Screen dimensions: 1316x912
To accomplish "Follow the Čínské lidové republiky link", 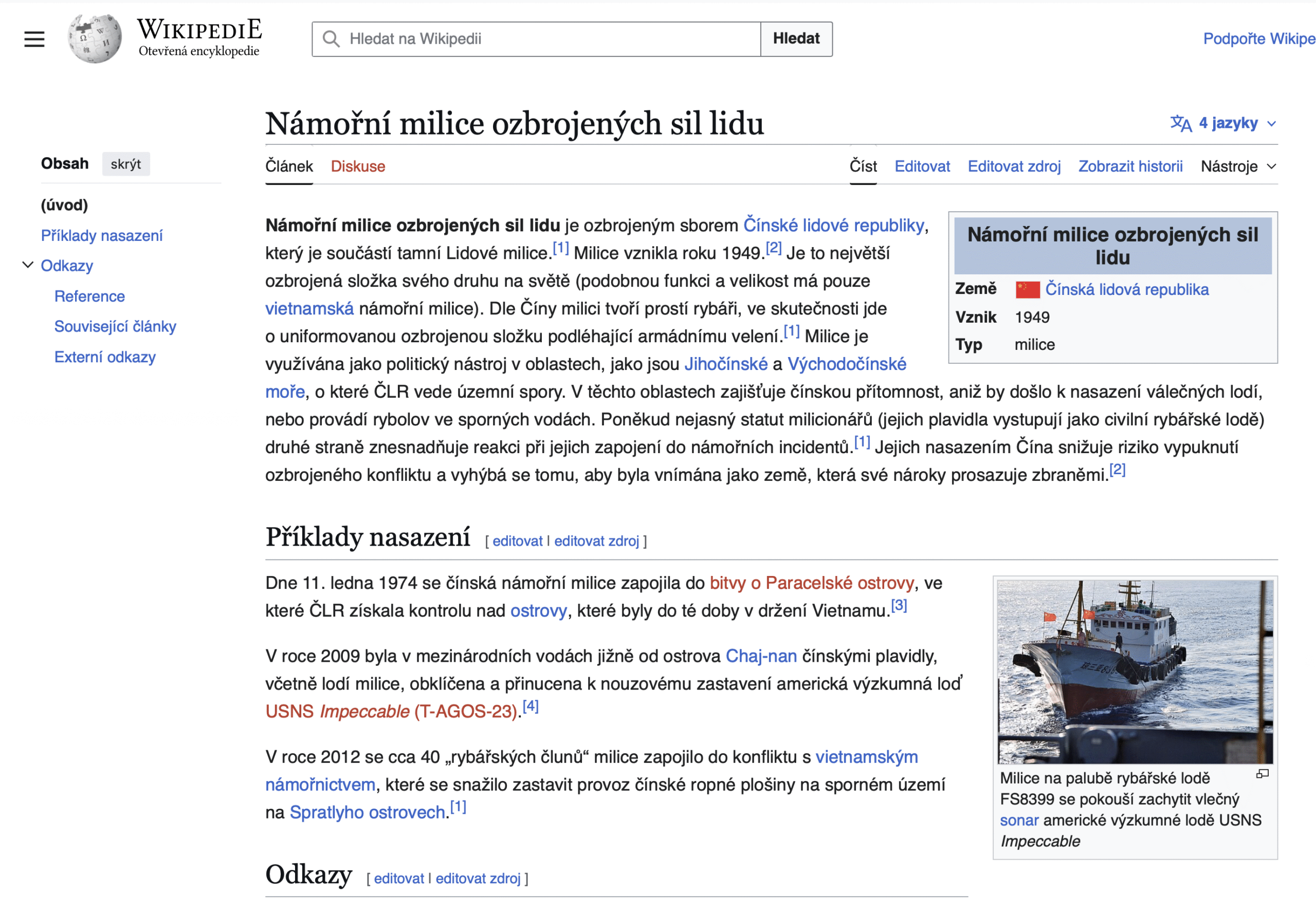I will [x=833, y=225].
